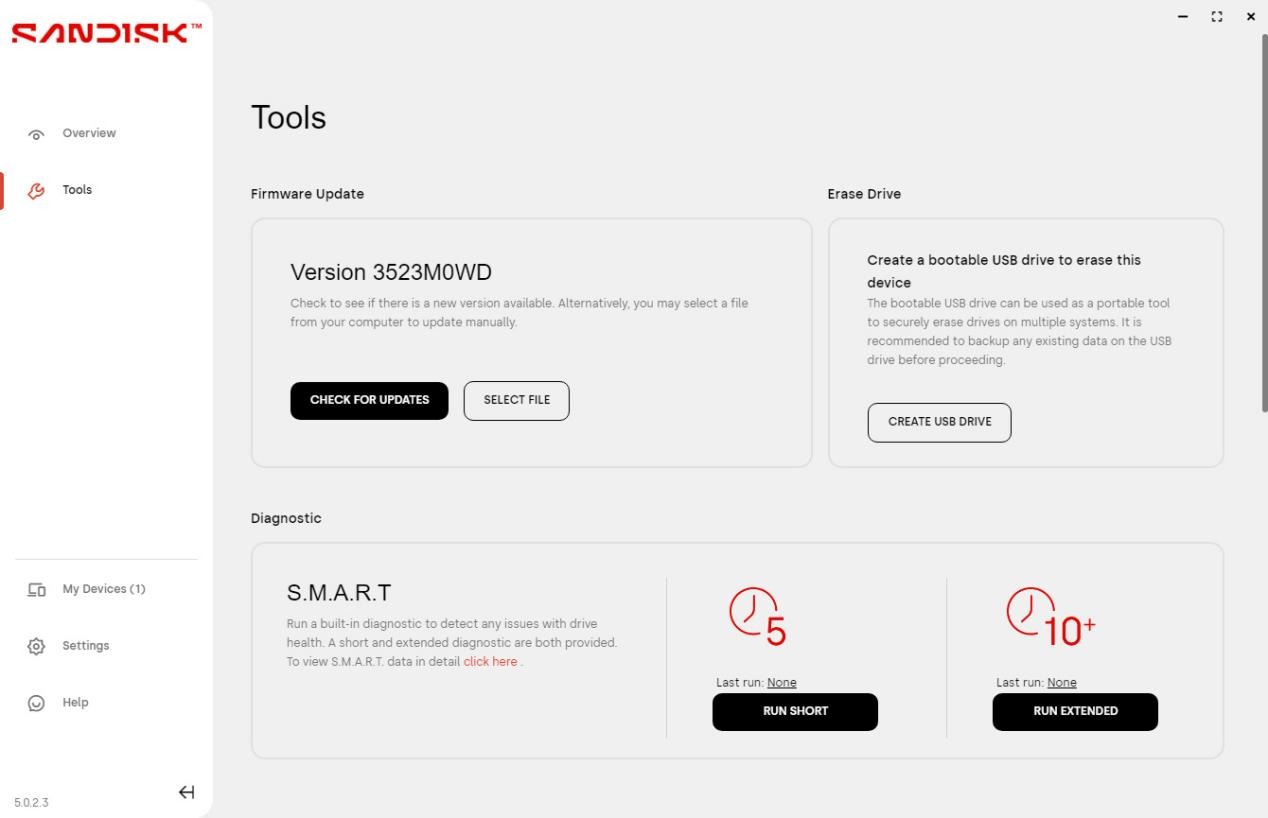The width and height of the screenshot is (1268, 818).
Task: Click the Tools wrench icon
Action: [x=37, y=190]
